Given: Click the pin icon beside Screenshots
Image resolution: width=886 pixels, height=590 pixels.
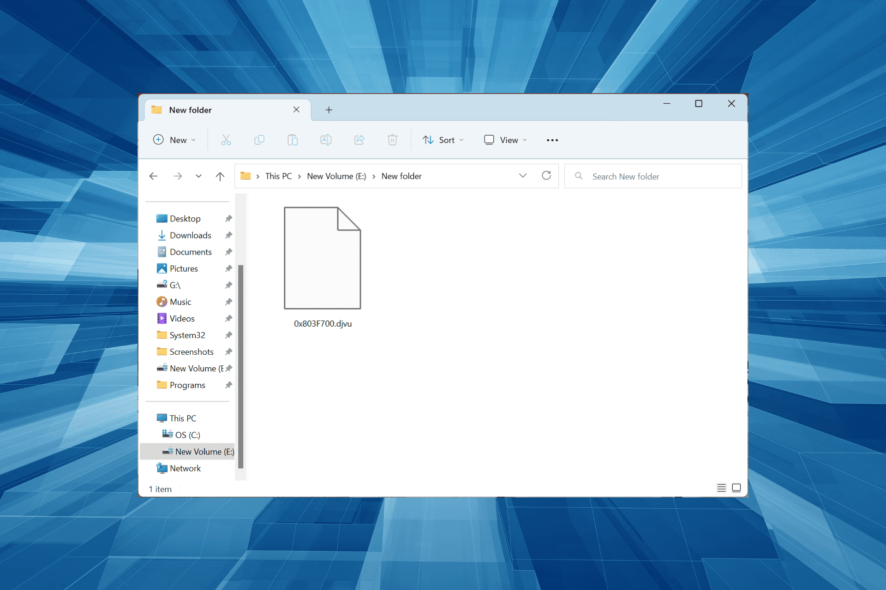Looking at the screenshot, I should pyautogui.click(x=228, y=352).
